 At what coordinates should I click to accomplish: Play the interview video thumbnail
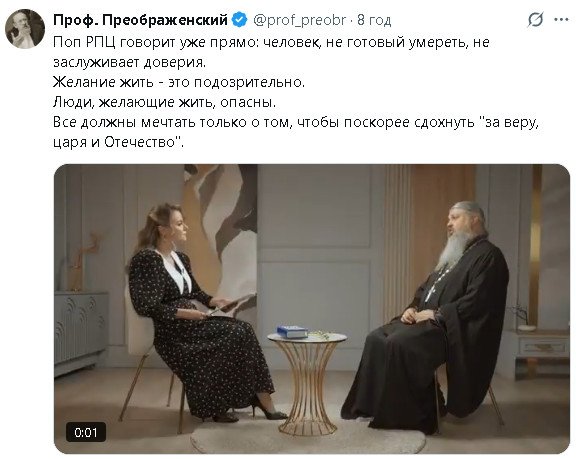pos(312,309)
